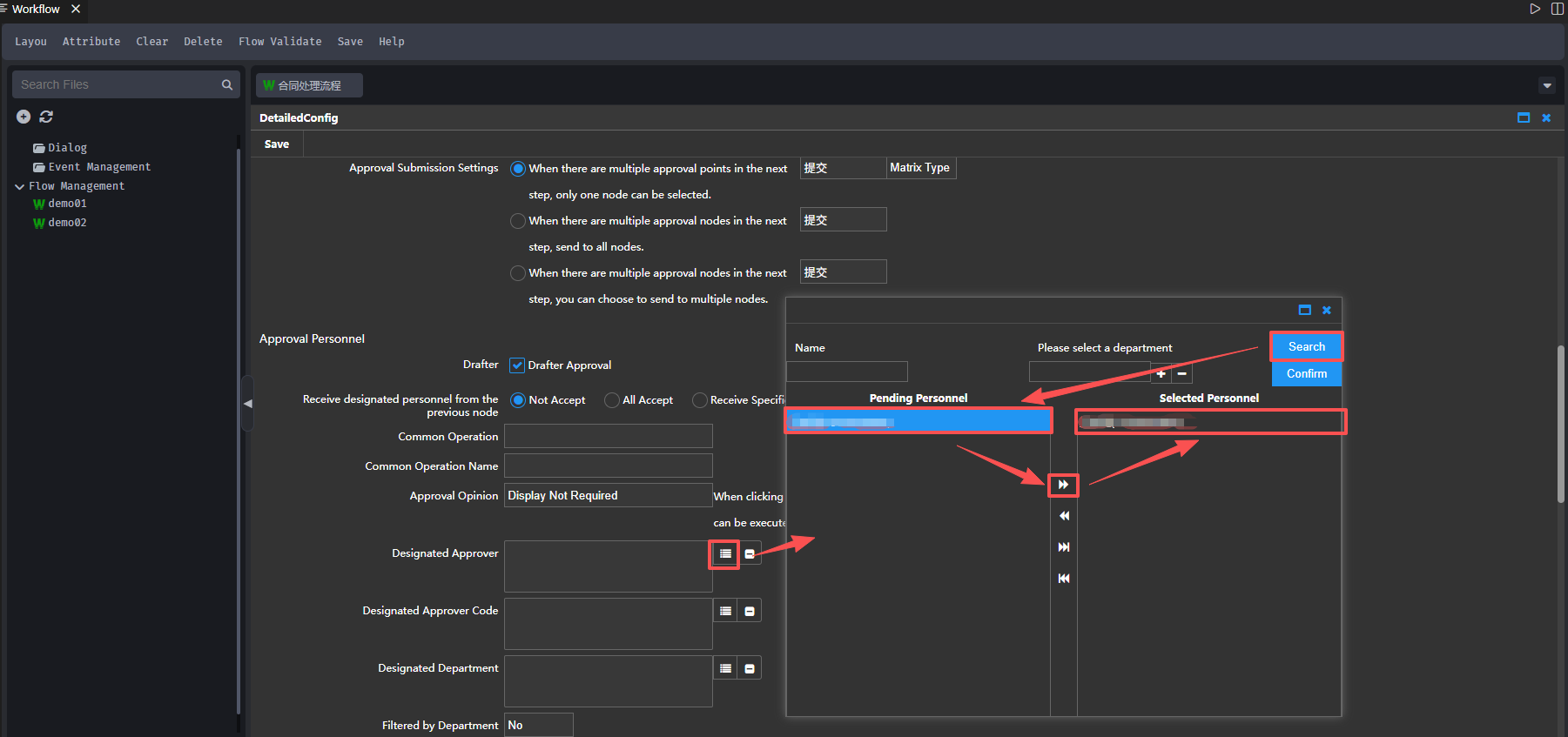Click the refresh icon under Search Files
1568x737 pixels.
point(46,117)
